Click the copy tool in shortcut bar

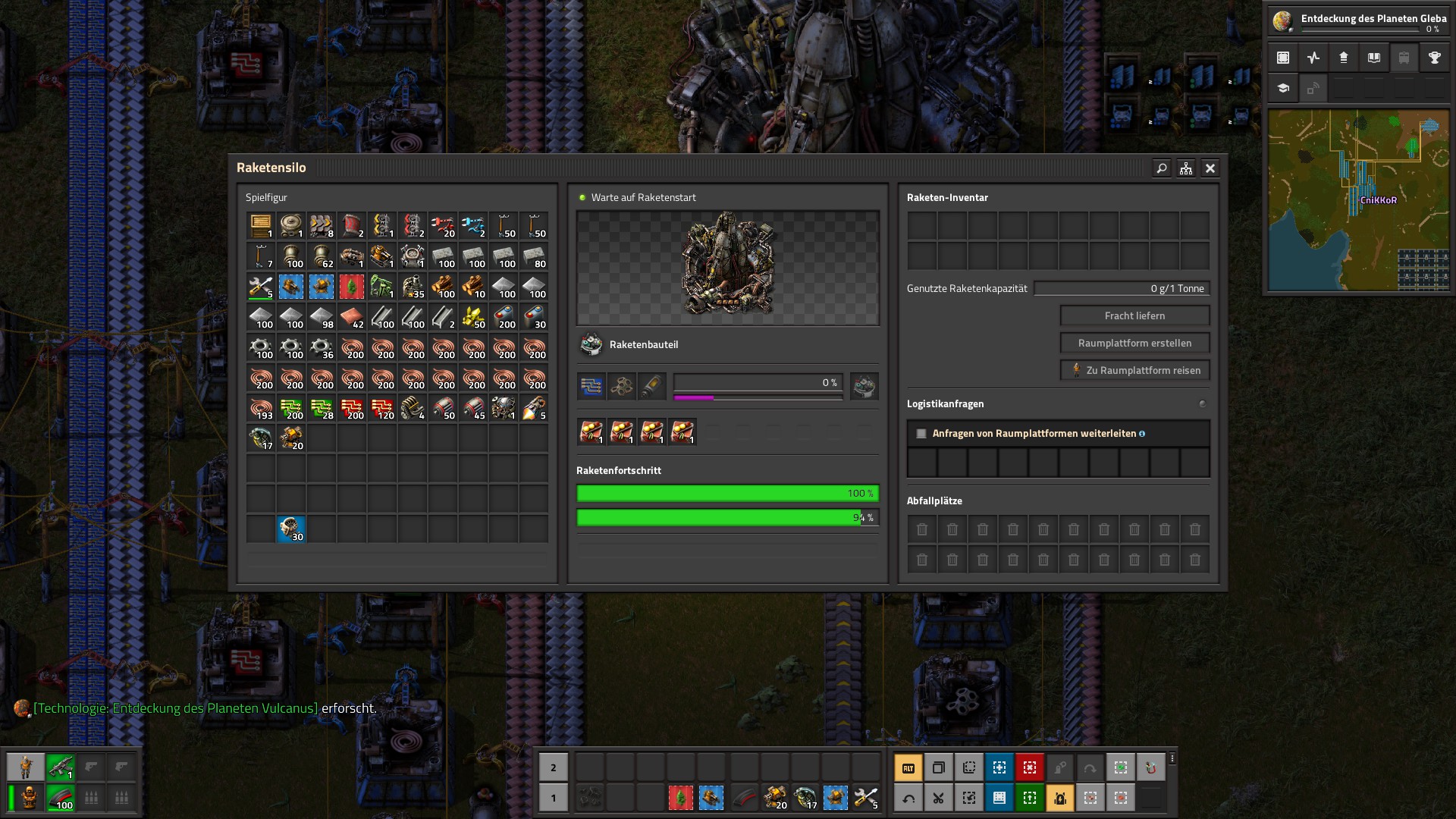(x=938, y=767)
